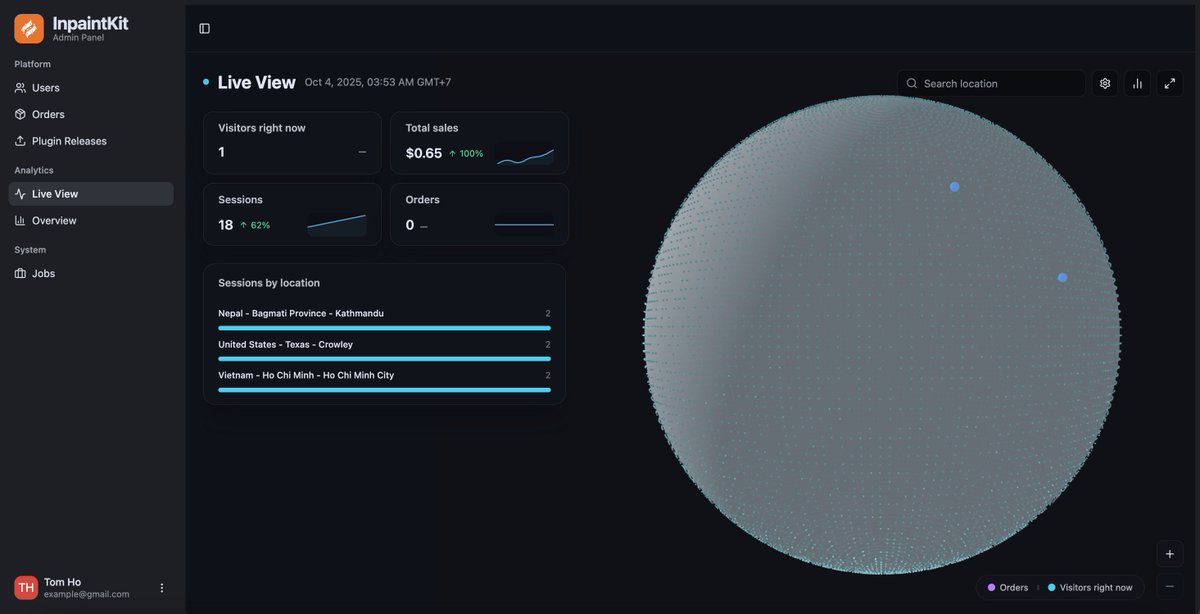Click the TH user avatar
Viewport: 1200px width, 614px height.
point(26,588)
